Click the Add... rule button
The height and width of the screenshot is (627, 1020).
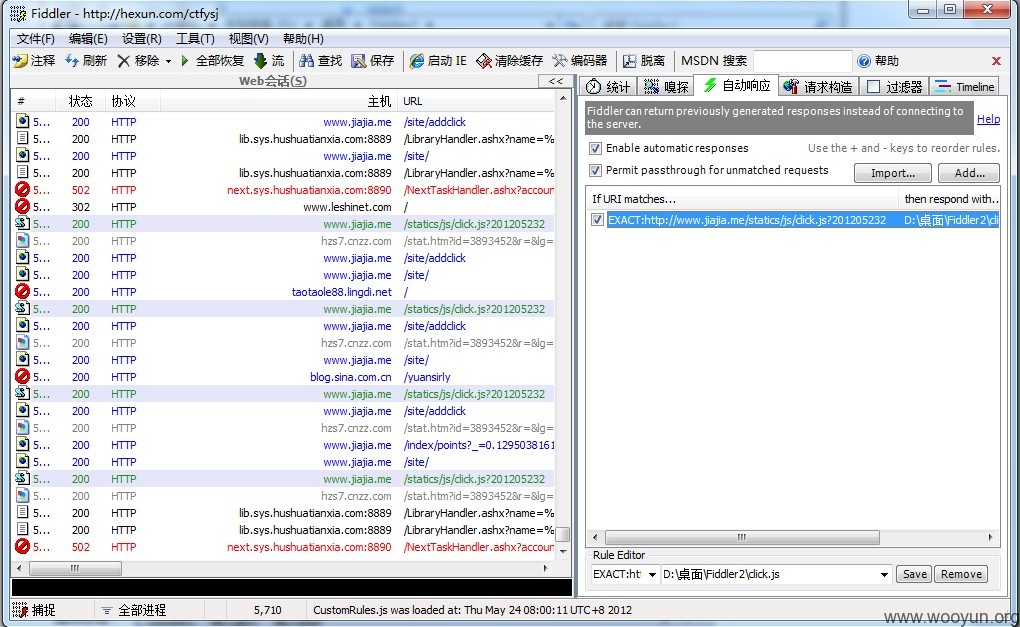(969, 173)
